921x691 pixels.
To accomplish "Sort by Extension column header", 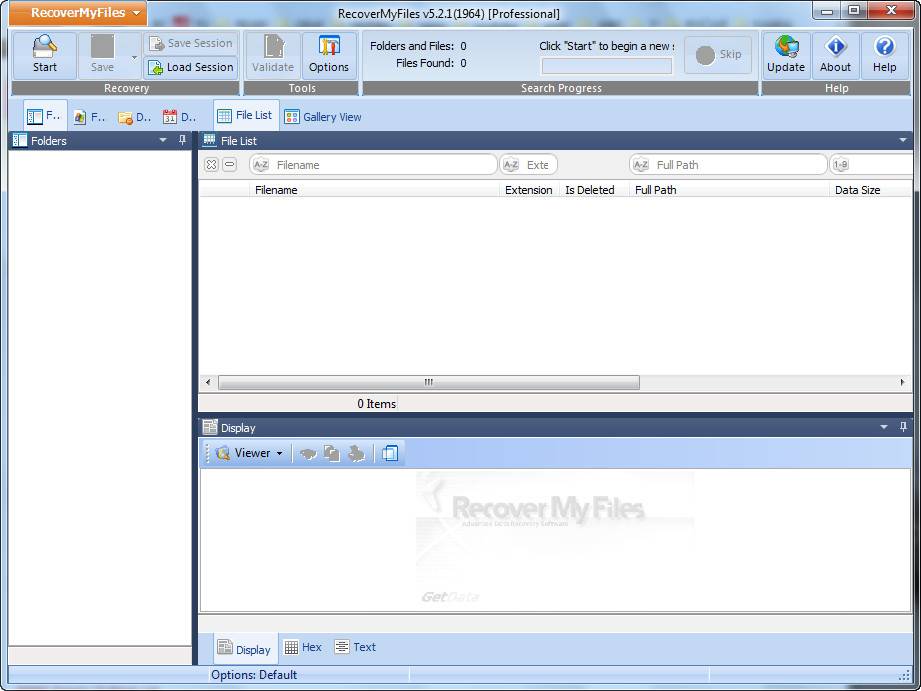I will click(x=529, y=190).
